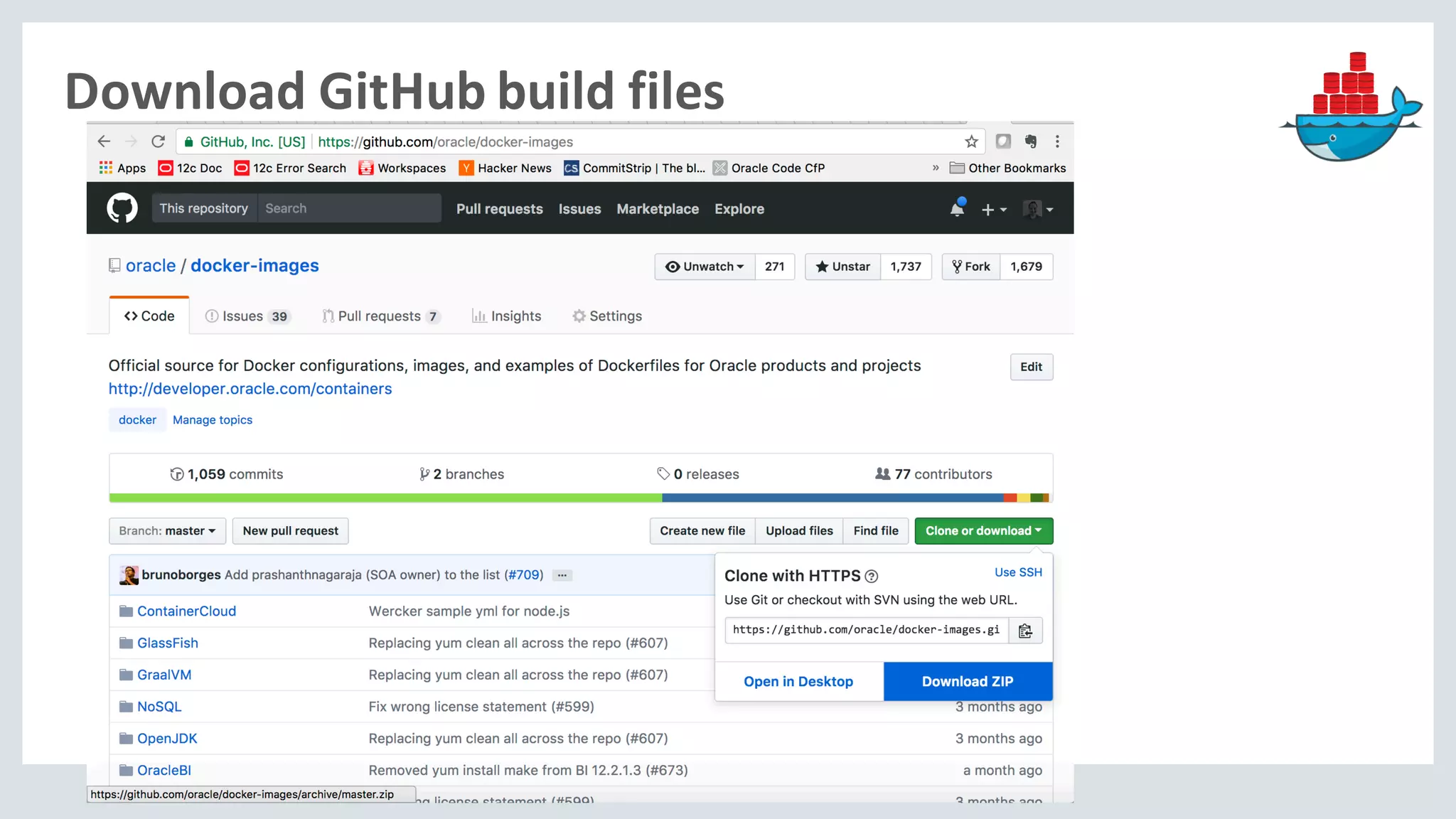Open the Oracle Code CfP bookmark

click(769, 168)
